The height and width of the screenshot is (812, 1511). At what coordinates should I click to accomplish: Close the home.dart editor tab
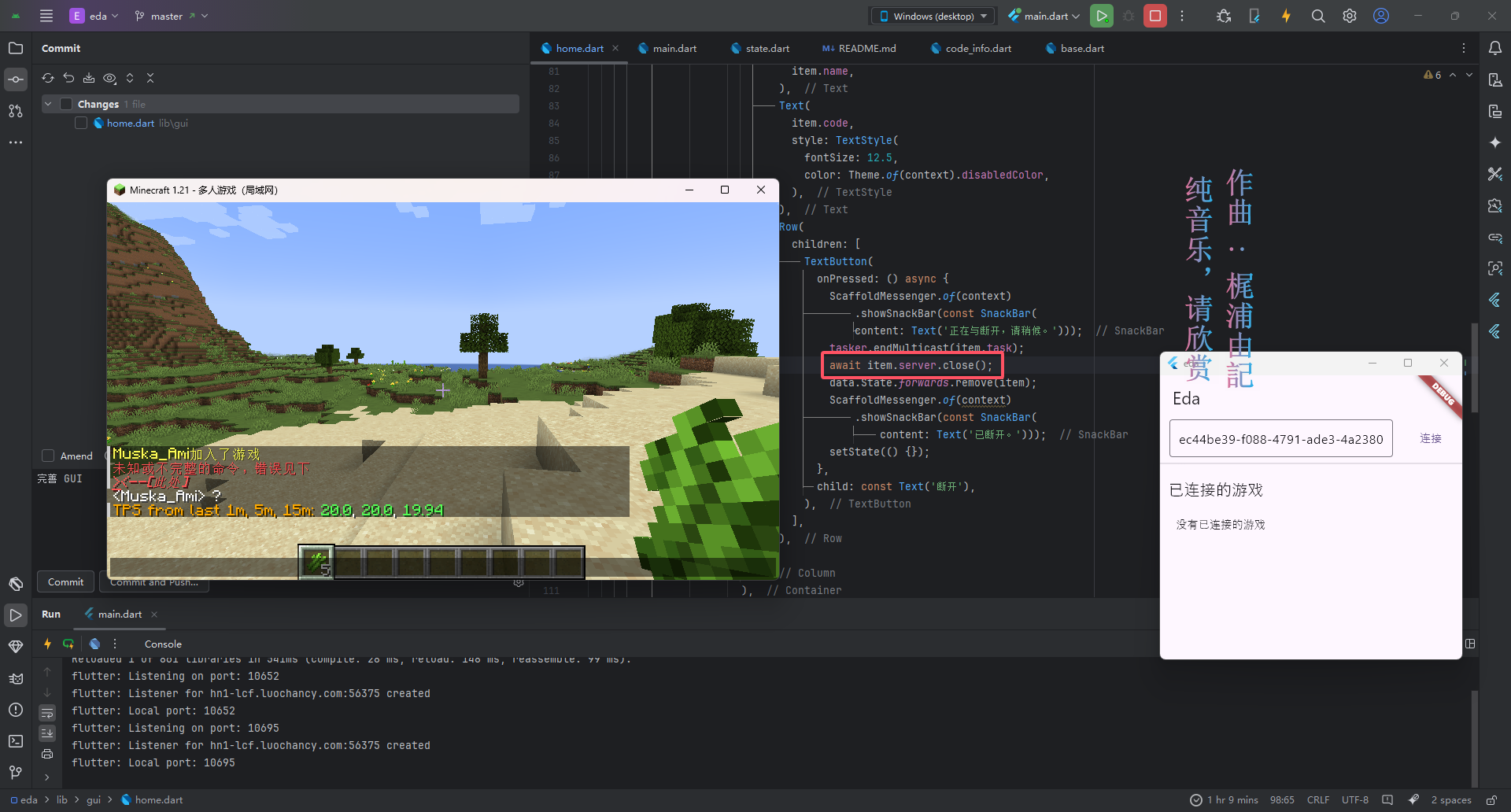pyautogui.click(x=615, y=48)
